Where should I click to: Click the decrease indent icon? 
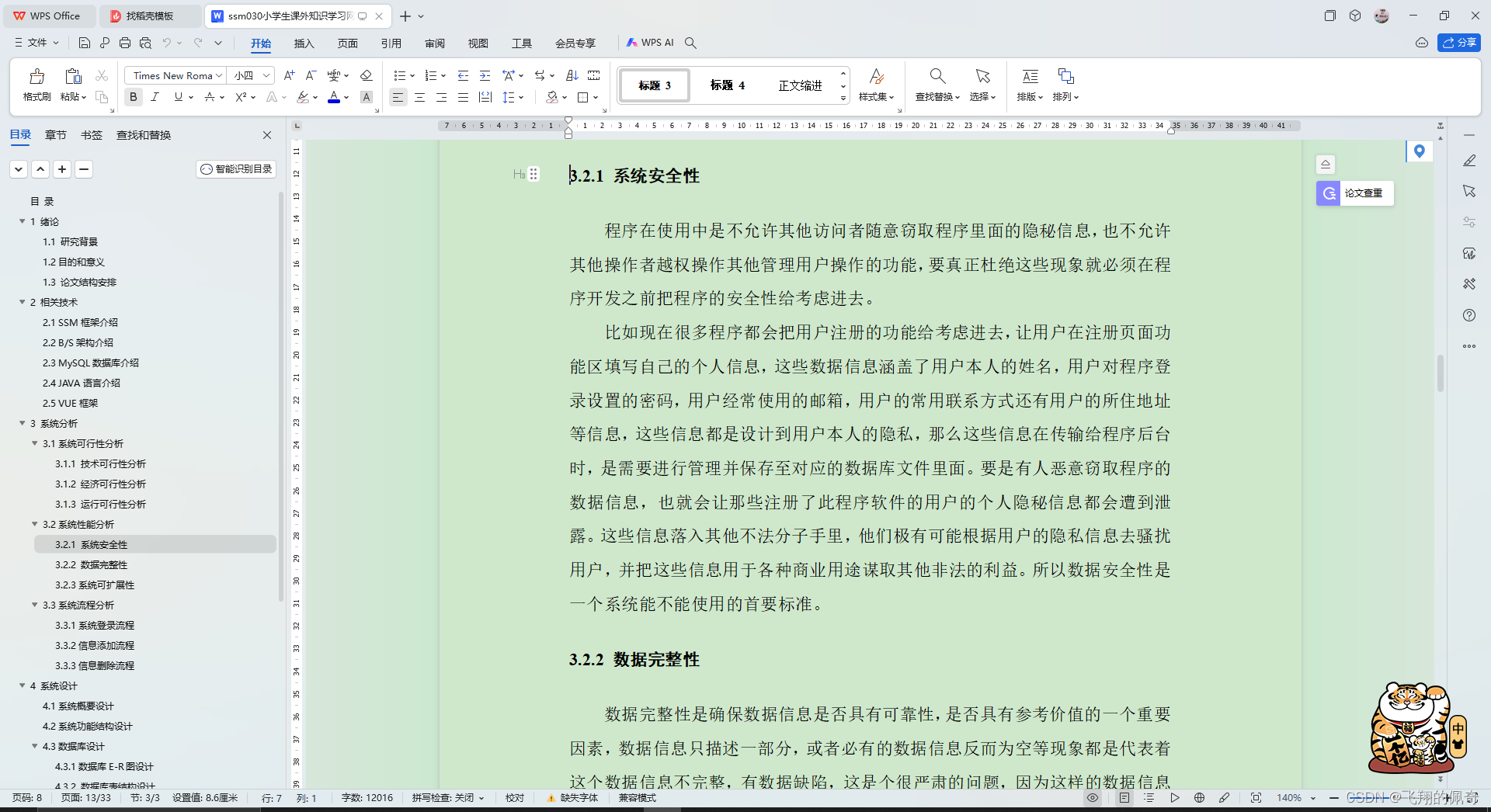463,75
